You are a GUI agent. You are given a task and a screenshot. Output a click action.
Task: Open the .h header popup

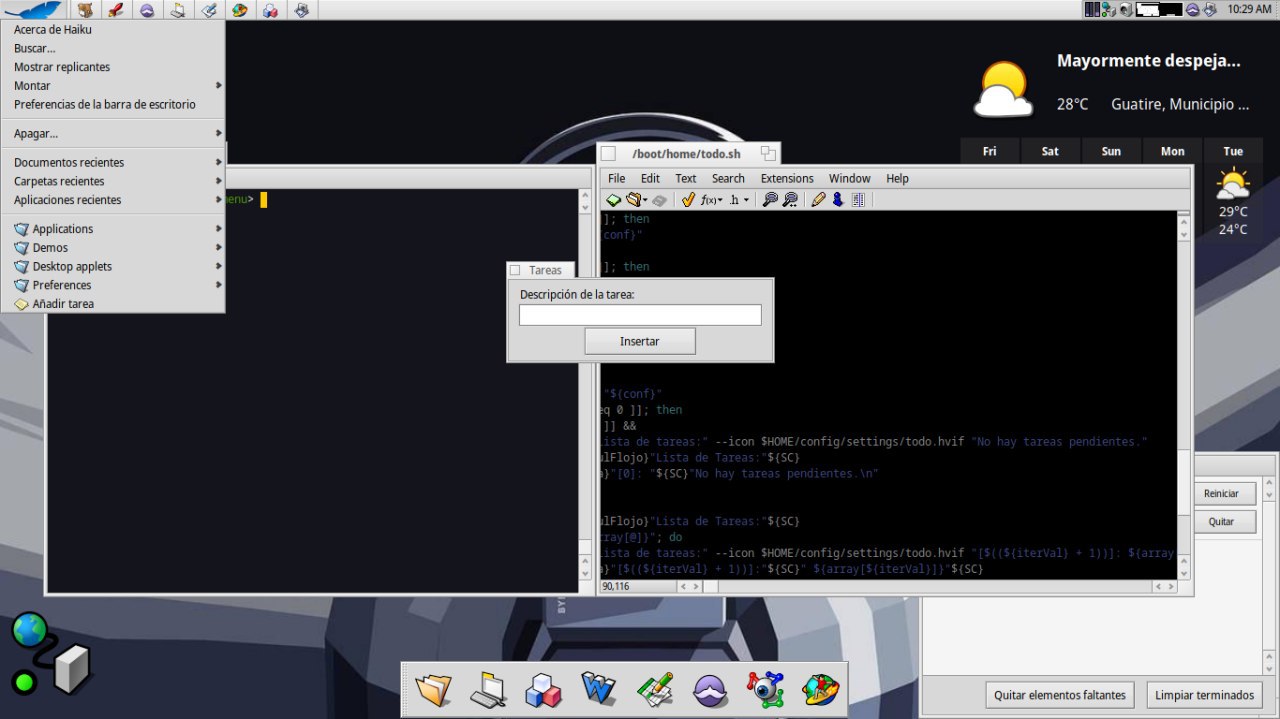point(739,200)
